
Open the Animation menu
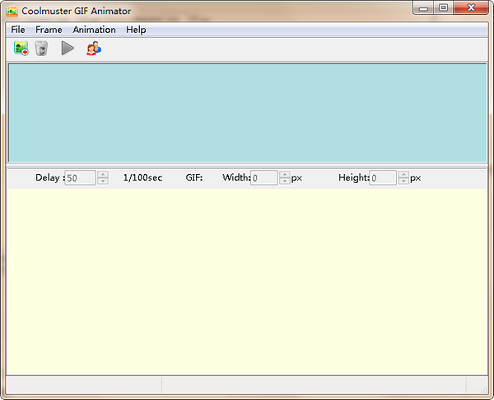pyautogui.click(x=94, y=30)
